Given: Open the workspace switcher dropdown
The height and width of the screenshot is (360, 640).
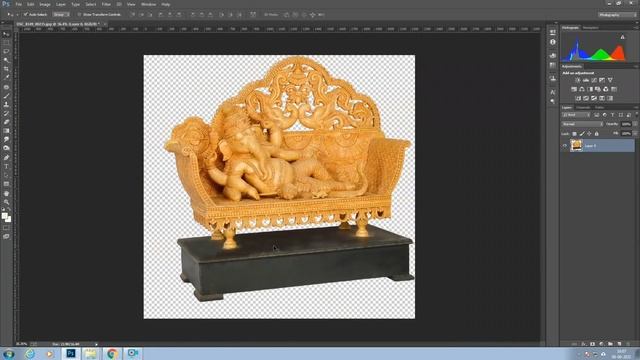Looking at the screenshot, I should coord(617,15).
